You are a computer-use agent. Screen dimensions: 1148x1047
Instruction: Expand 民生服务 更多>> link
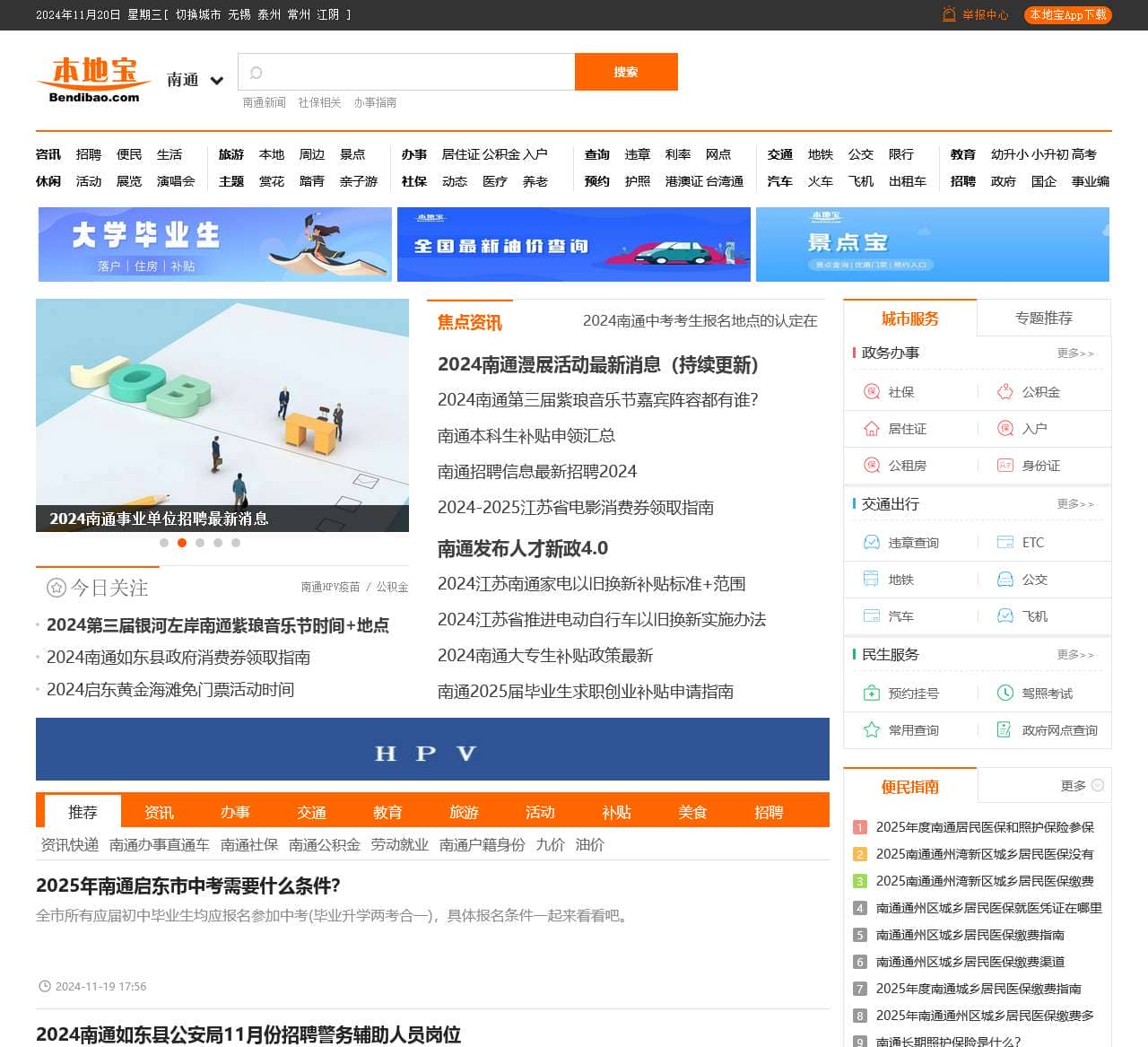click(x=1075, y=655)
